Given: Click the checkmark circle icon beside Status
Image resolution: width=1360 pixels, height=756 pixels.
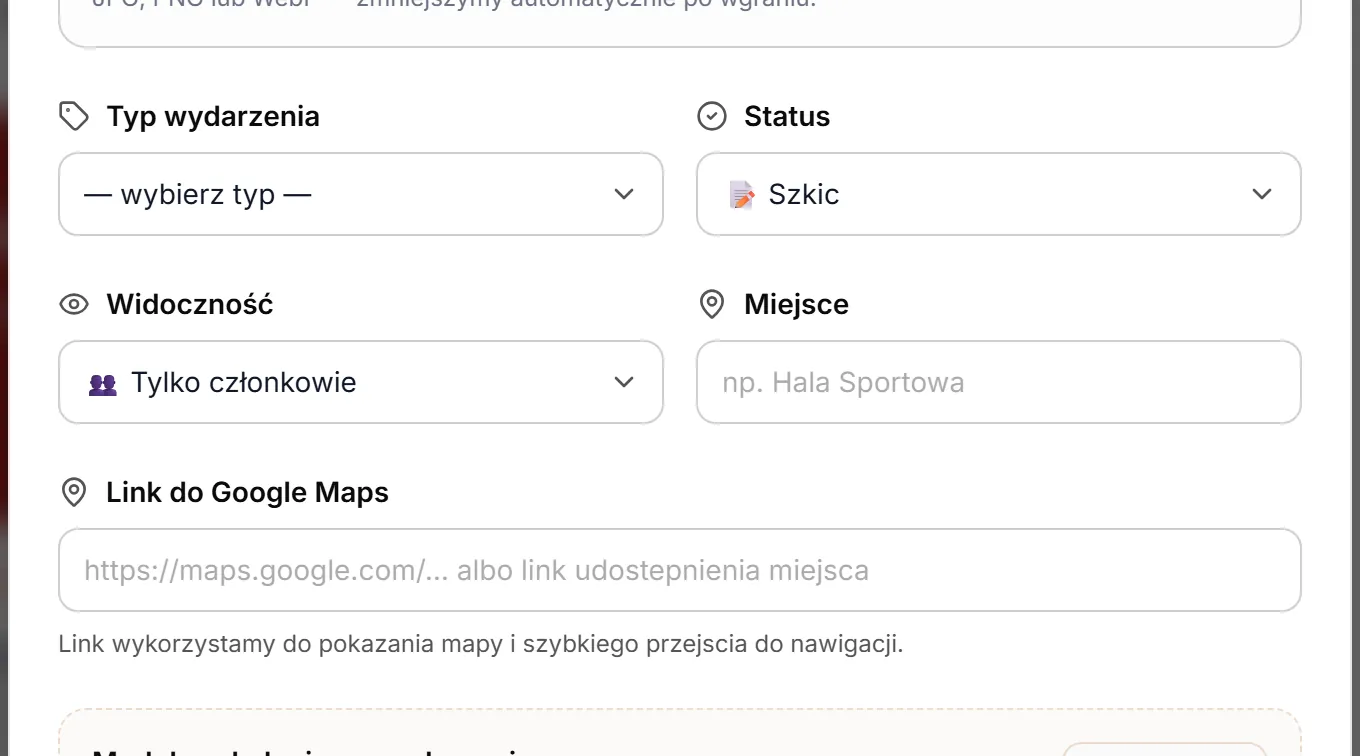Looking at the screenshot, I should coord(711,116).
